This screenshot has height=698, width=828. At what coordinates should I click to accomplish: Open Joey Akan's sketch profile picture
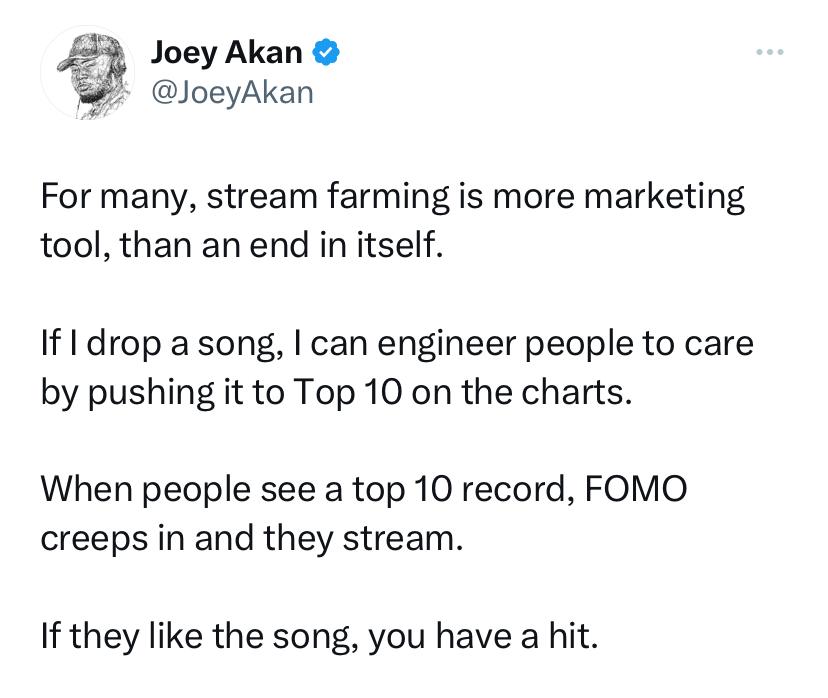point(88,72)
